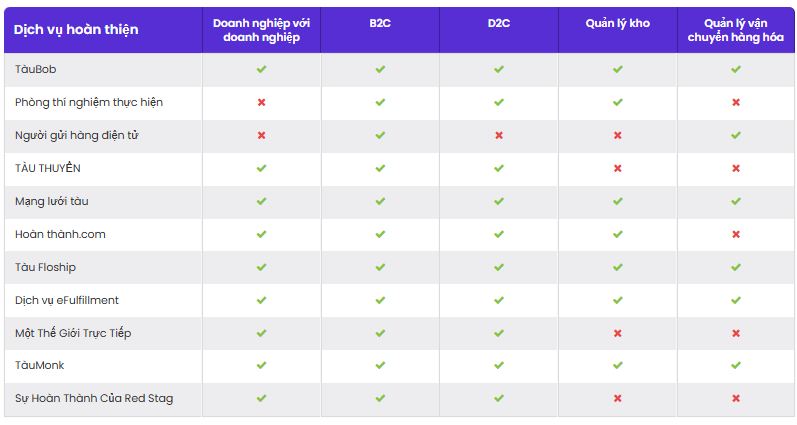Viewport: 797px width, 425px height.
Task: Open the Hoàn thành.com row label
Action: tap(60, 234)
